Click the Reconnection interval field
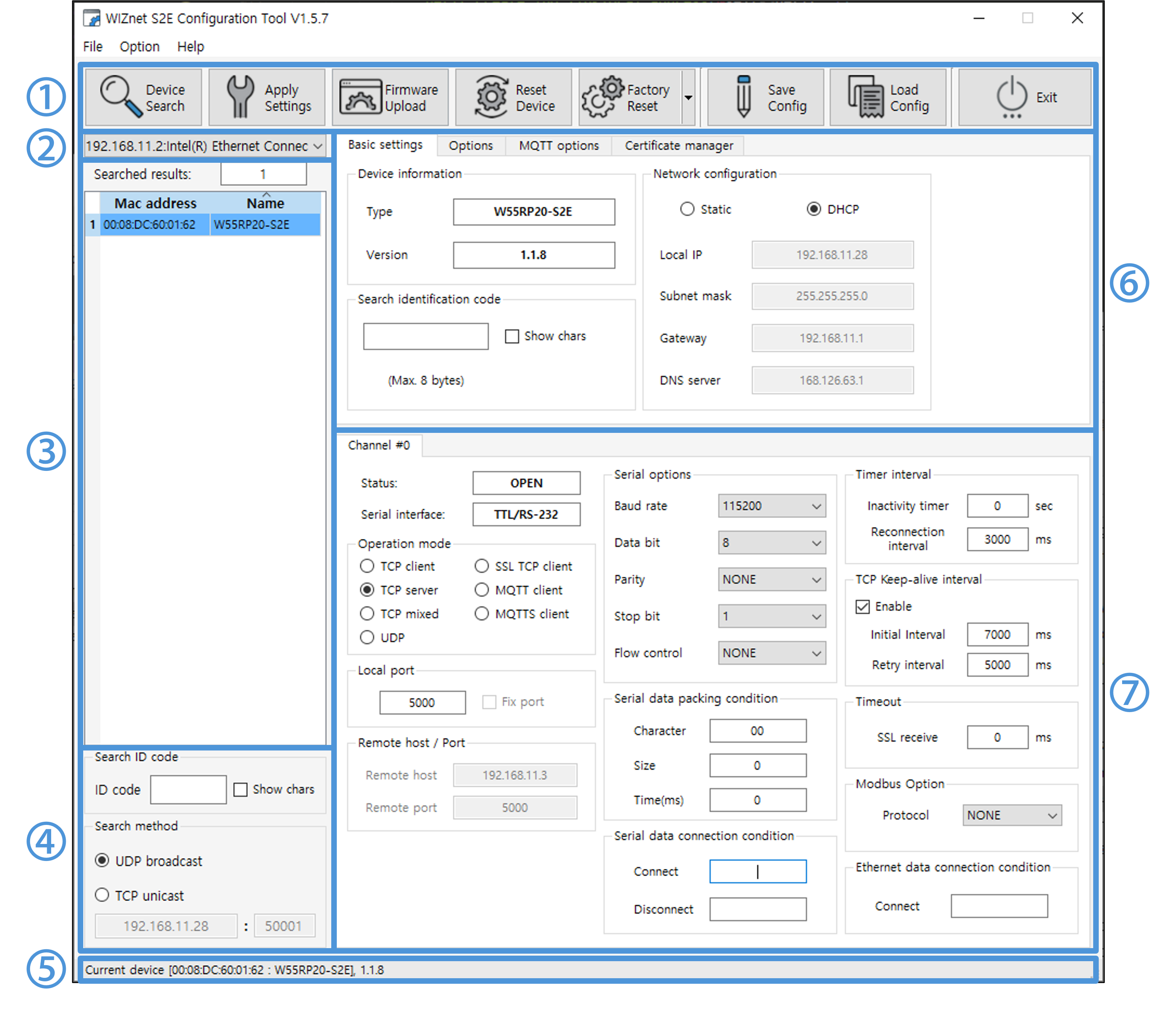The image size is (1176, 1019). point(997,539)
